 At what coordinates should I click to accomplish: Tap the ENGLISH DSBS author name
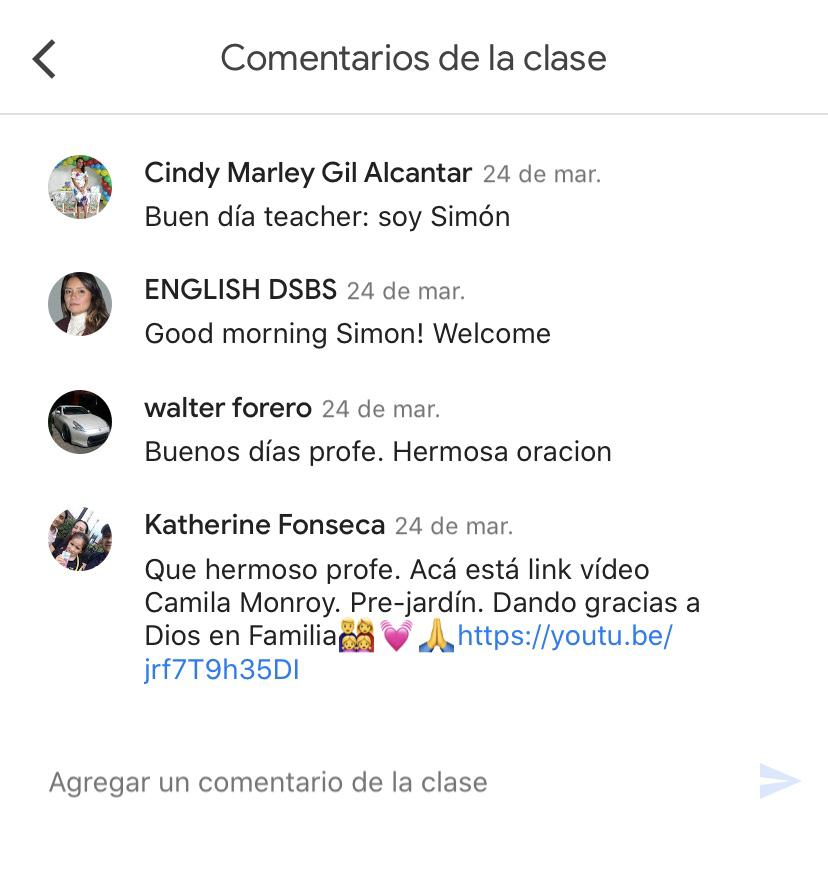point(240,290)
